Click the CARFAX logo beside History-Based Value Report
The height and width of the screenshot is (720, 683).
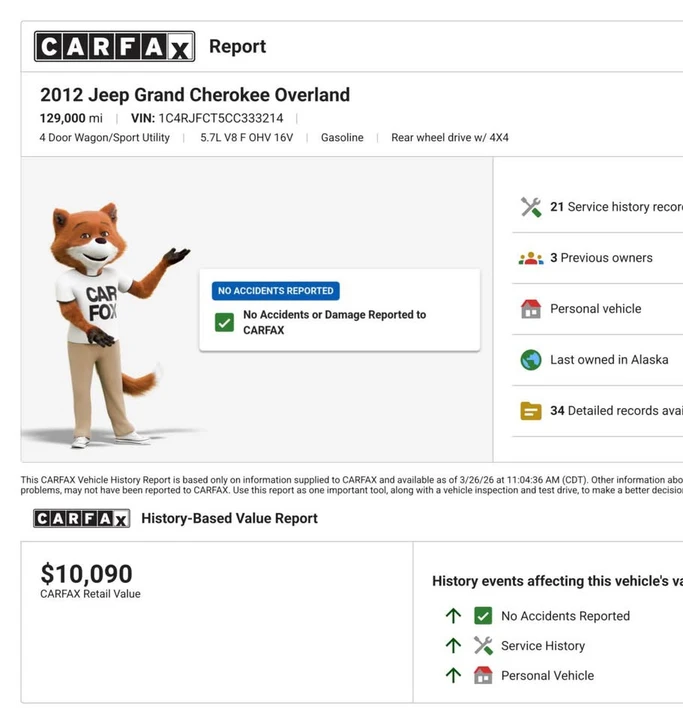tap(82, 518)
